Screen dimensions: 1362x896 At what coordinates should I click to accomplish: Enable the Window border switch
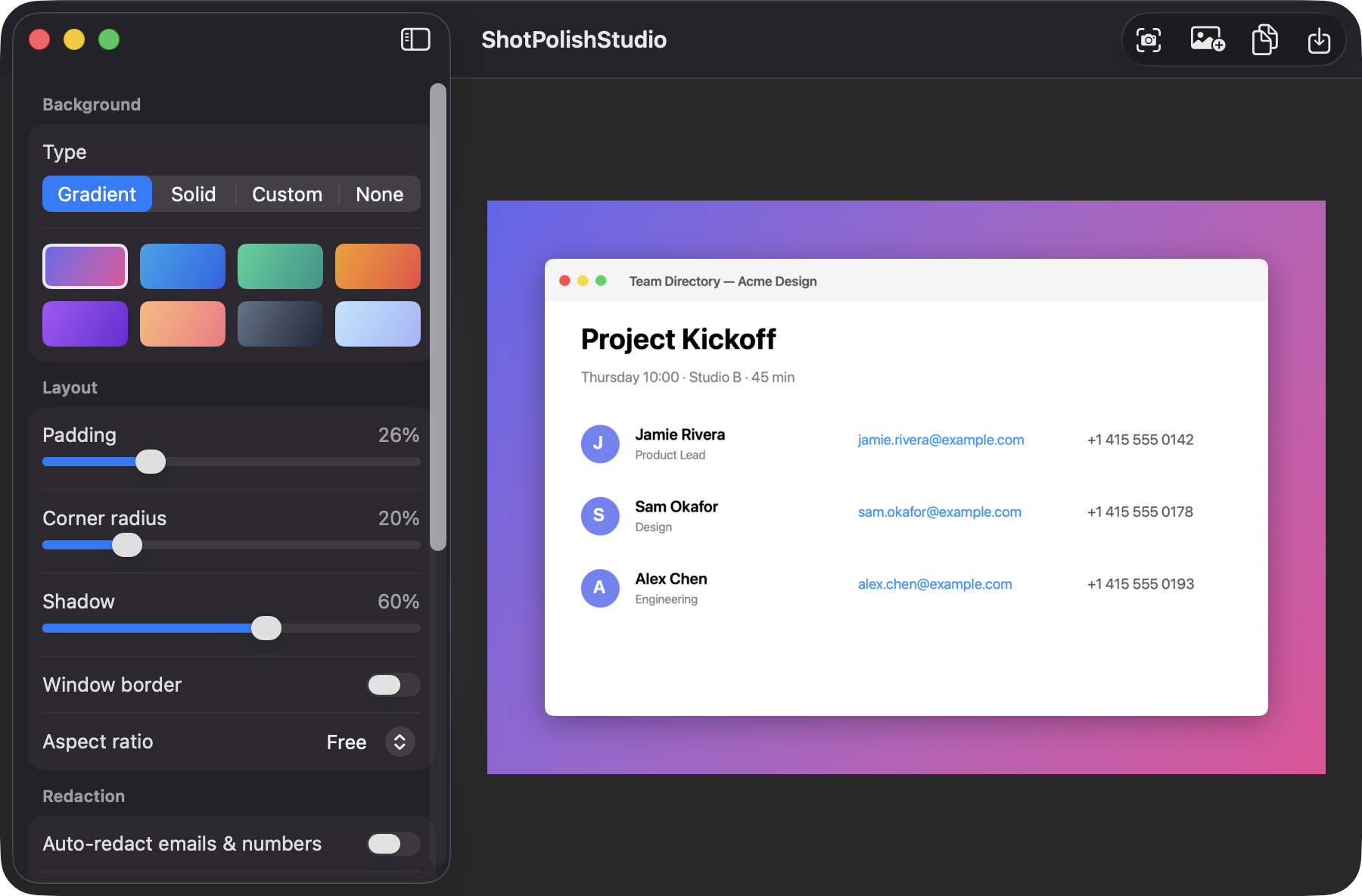point(393,685)
